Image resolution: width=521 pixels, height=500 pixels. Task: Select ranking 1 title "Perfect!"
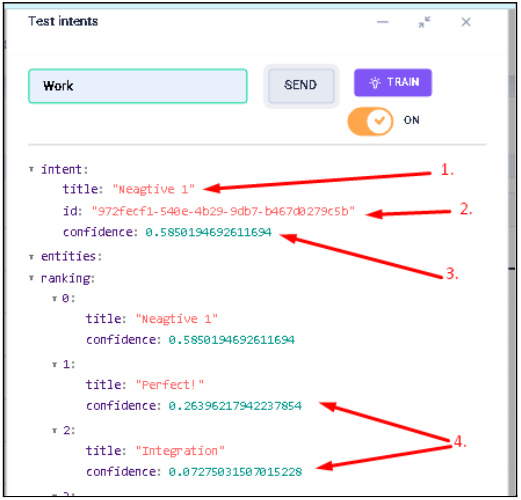click(170, 385)
